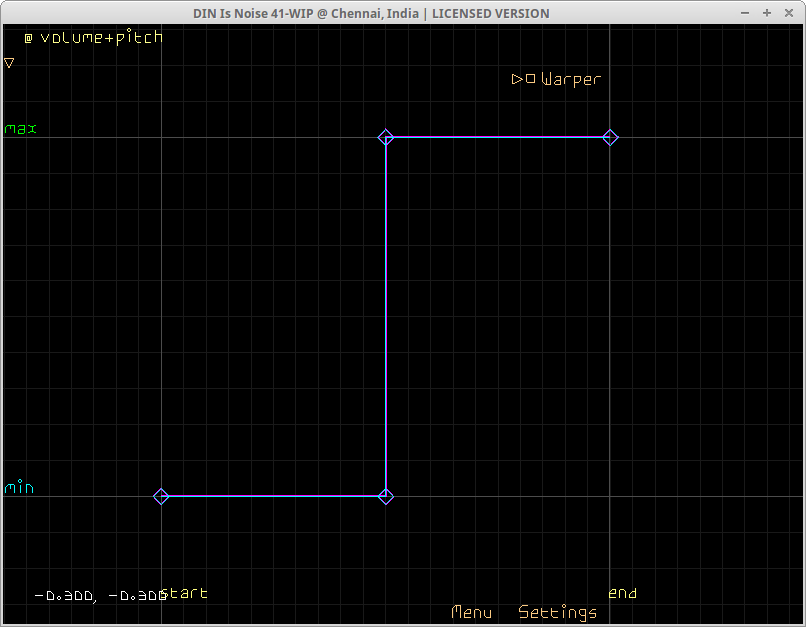
Task: Click the square icon beside Warper
Action: (530, 79)
